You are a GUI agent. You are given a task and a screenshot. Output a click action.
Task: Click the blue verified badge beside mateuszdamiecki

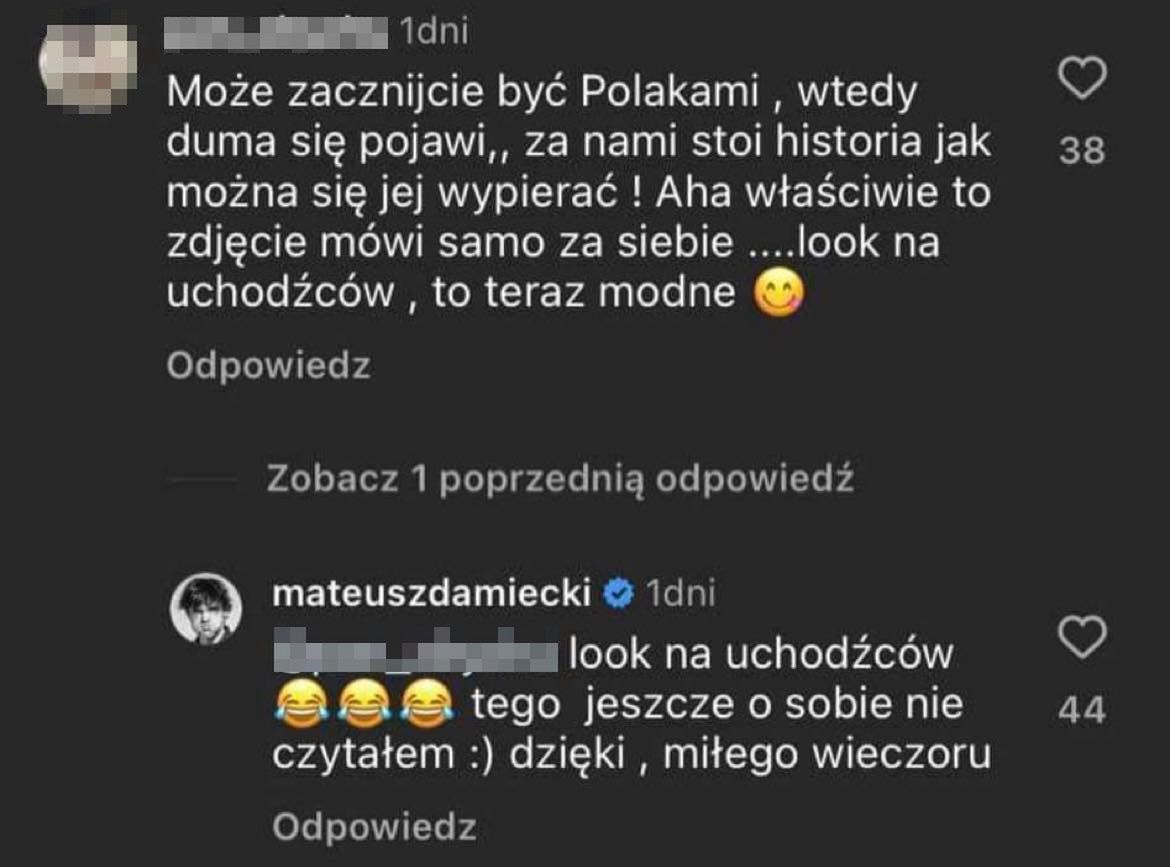click(620, 594)
